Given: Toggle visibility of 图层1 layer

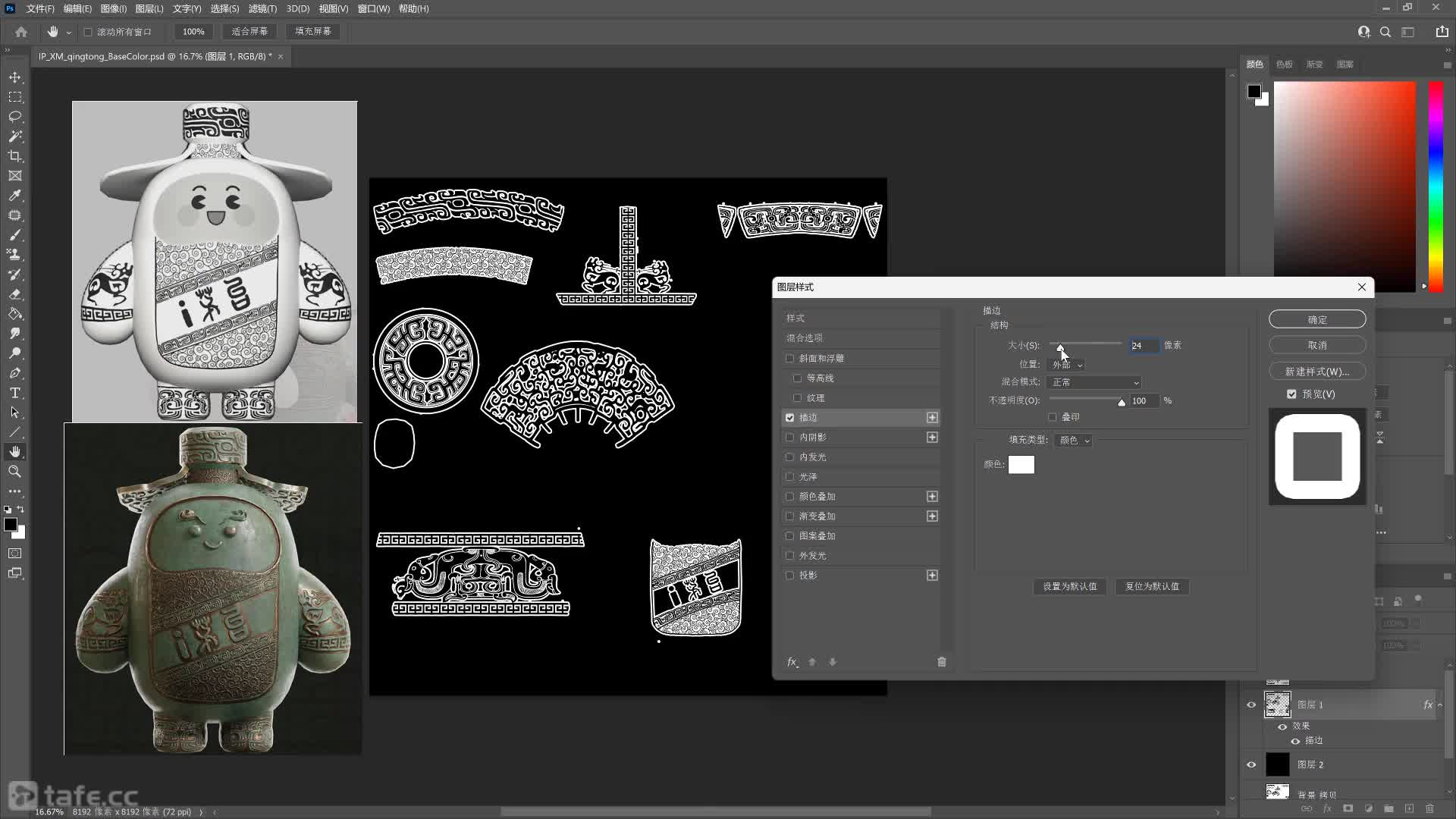Looking at the screenshot, I should click(1251, 704).
